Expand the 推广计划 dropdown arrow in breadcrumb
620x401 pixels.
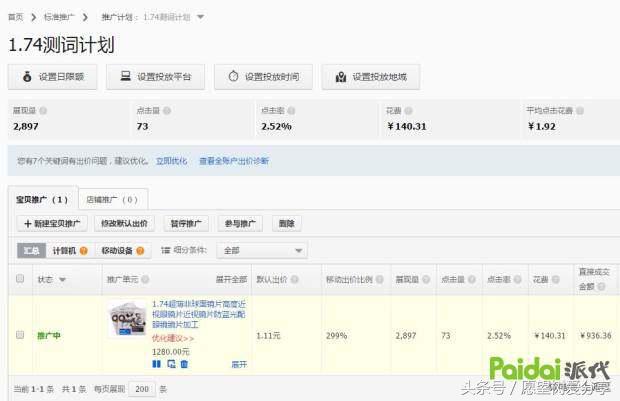click(200, 17)
